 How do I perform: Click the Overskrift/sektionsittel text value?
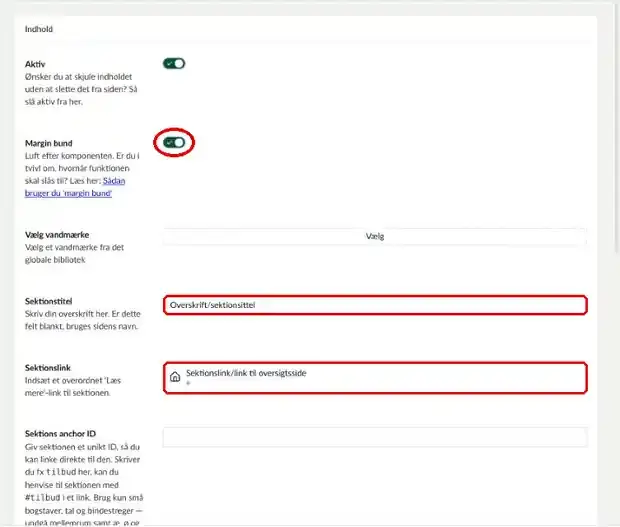click(212, 305)
